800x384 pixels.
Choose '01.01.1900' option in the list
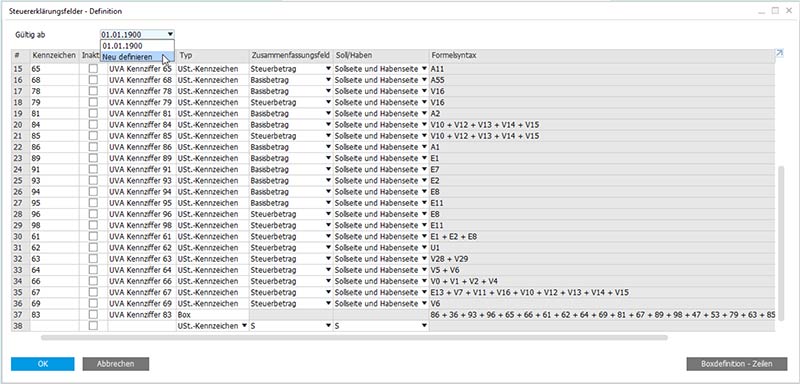click(137, 45)
